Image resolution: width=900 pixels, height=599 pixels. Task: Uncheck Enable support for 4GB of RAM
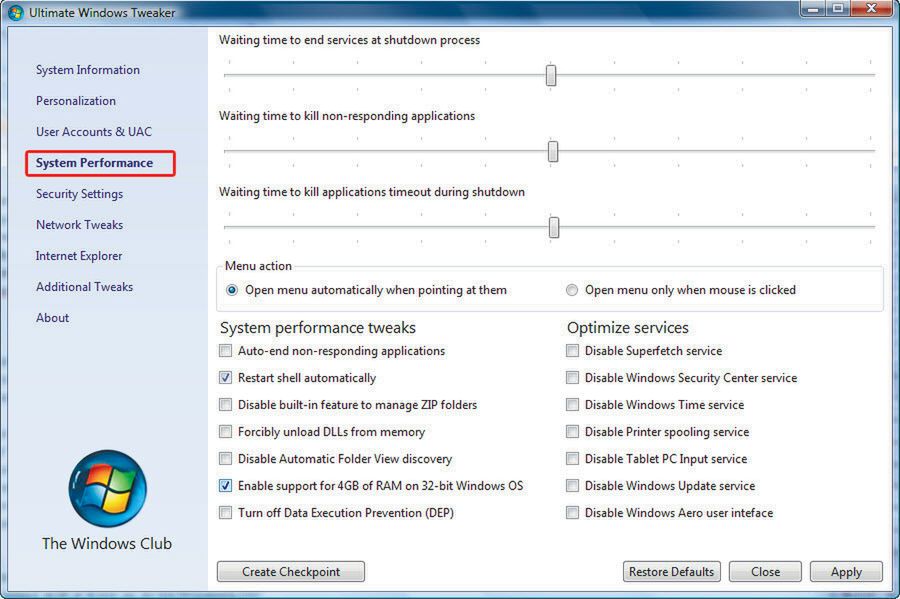pyautogui.click(x=226, y=485)
